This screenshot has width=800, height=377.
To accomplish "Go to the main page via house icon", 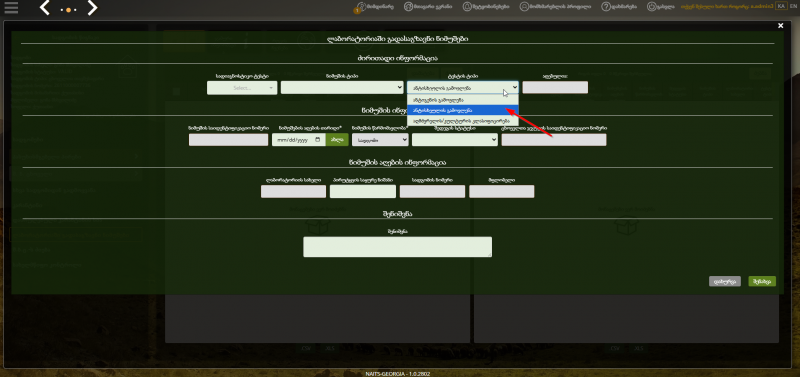I will tap(429, 7).
